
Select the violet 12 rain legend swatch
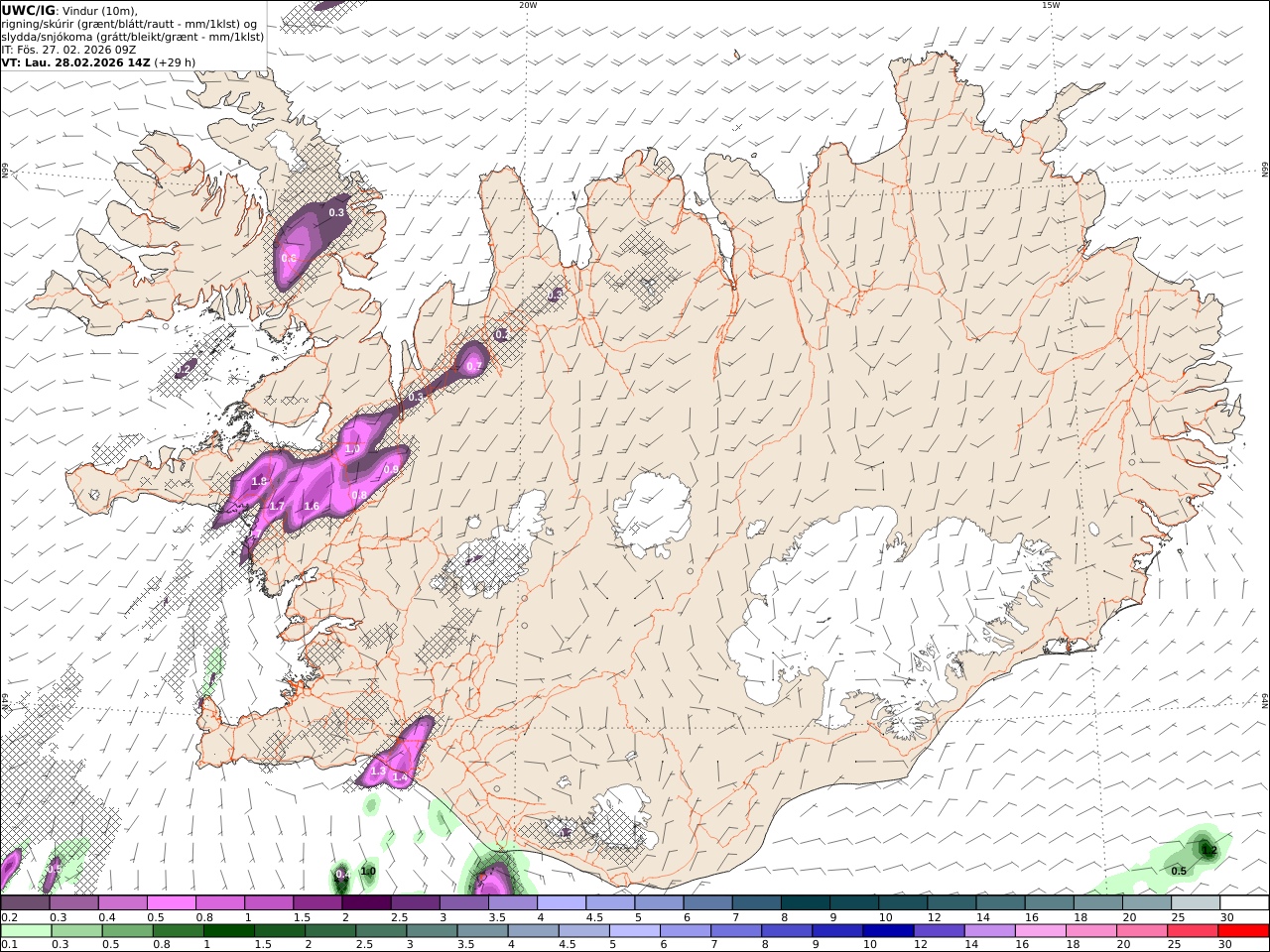pyautogui.click(x=939, y=931)
